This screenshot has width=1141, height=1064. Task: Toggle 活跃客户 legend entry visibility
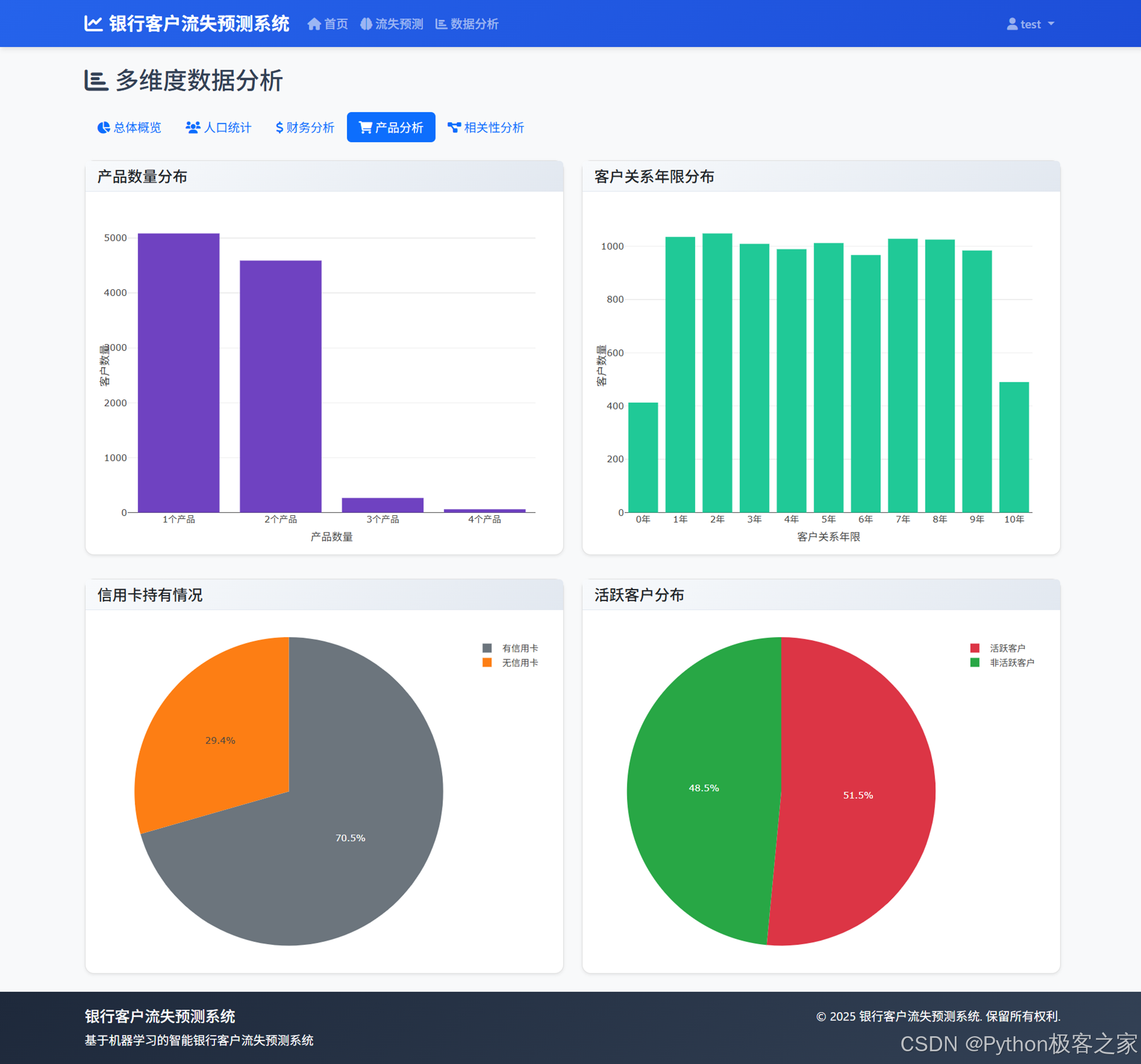(x=1007, y=648)
